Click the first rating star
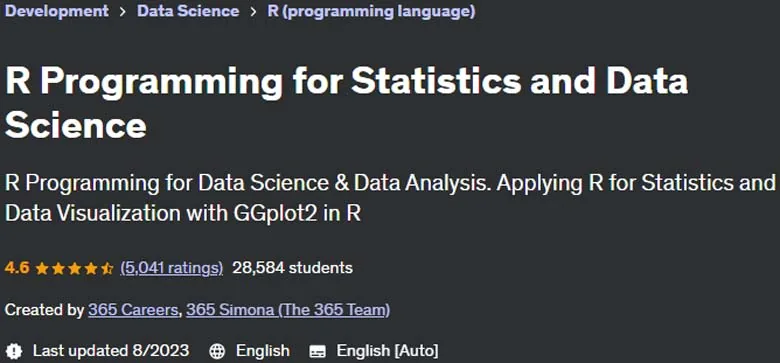Image resolution: width=780 pixels, height=363 pixels. coord(42,269)
